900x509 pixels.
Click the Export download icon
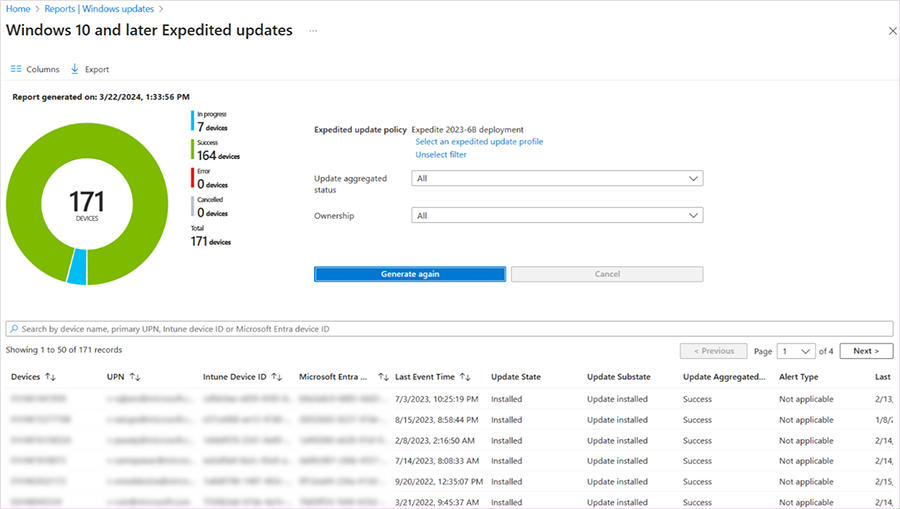(75, 69)
